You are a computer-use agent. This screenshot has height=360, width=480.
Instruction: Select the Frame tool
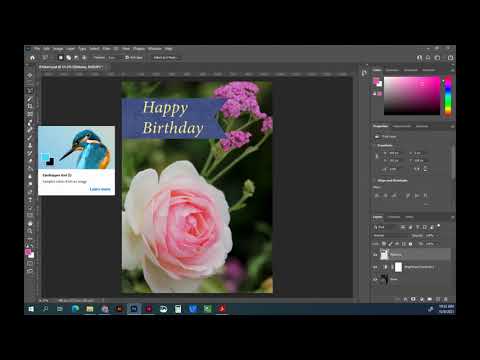tap(30, 114)
